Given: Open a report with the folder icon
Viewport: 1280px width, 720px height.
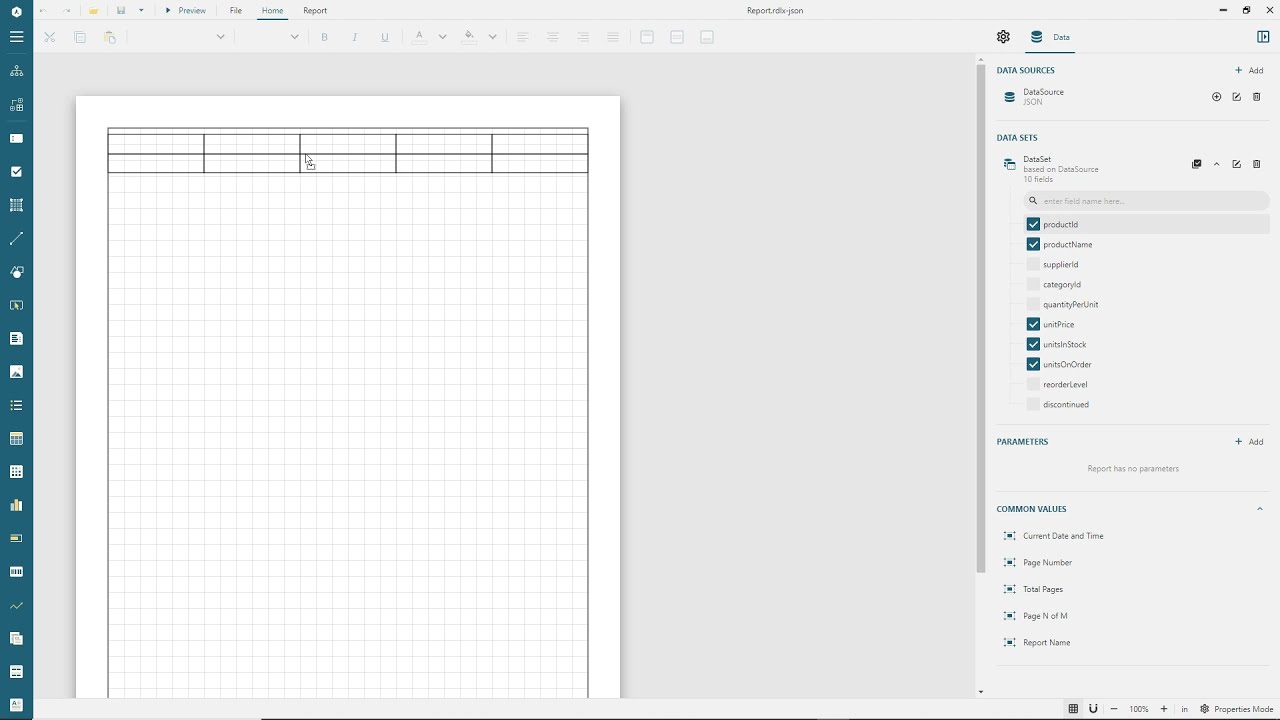Looking at the screenshot, I should coord(93,10).
